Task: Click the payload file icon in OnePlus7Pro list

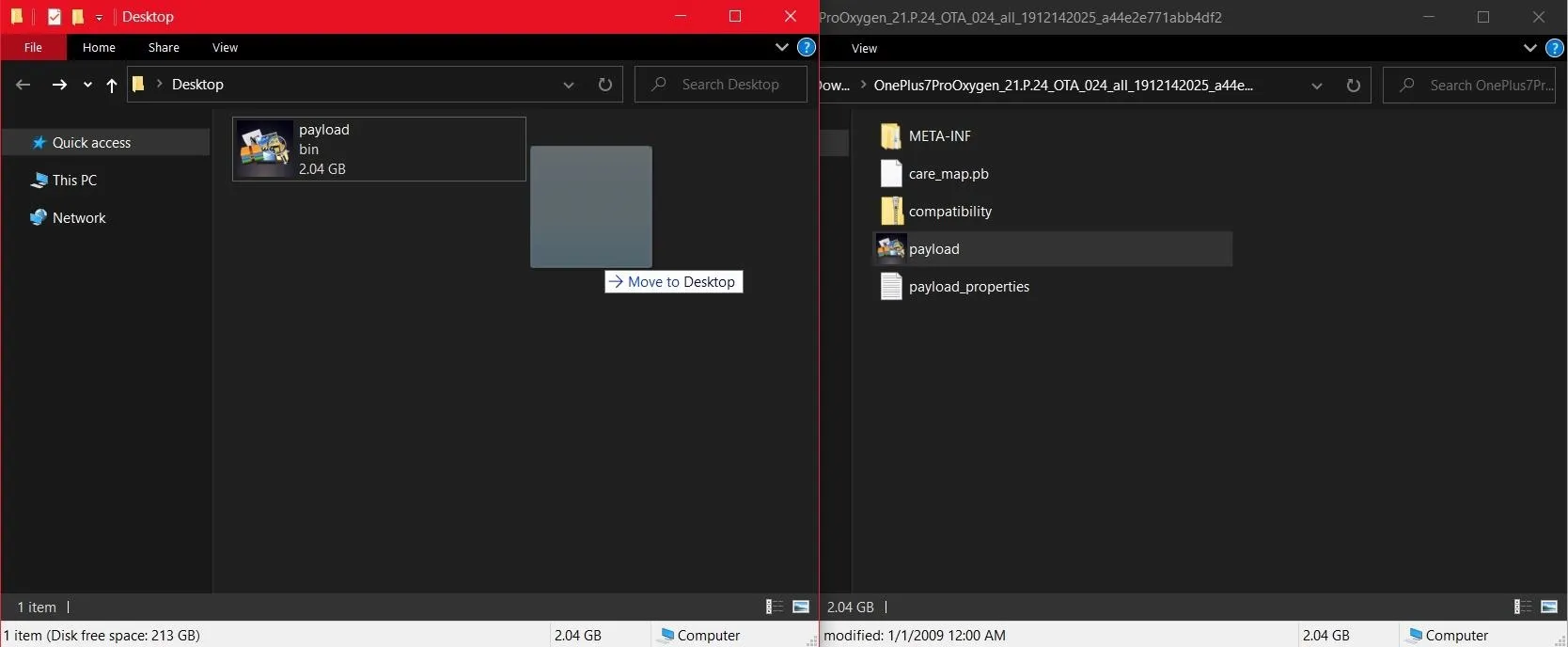Action: point(891,248)
